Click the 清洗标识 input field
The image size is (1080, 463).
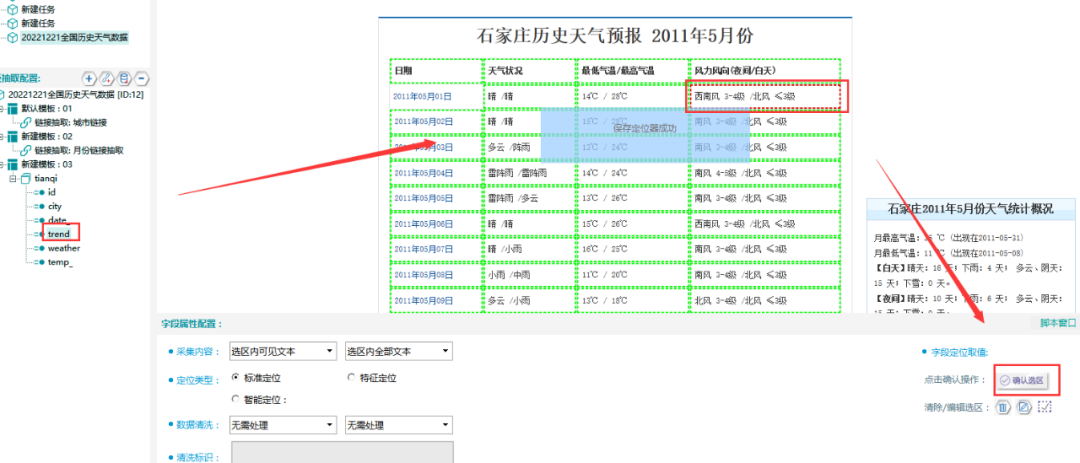tap(342, 452)
